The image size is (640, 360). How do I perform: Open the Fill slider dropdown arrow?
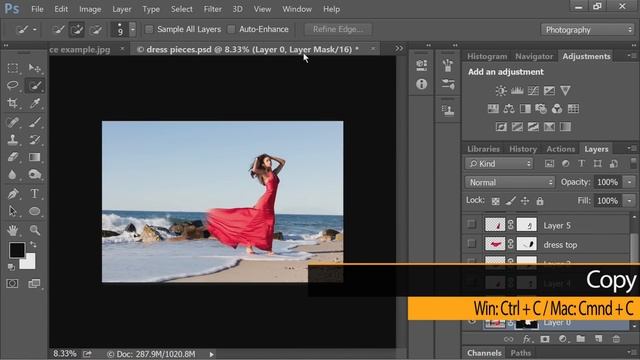click(629, 200)
